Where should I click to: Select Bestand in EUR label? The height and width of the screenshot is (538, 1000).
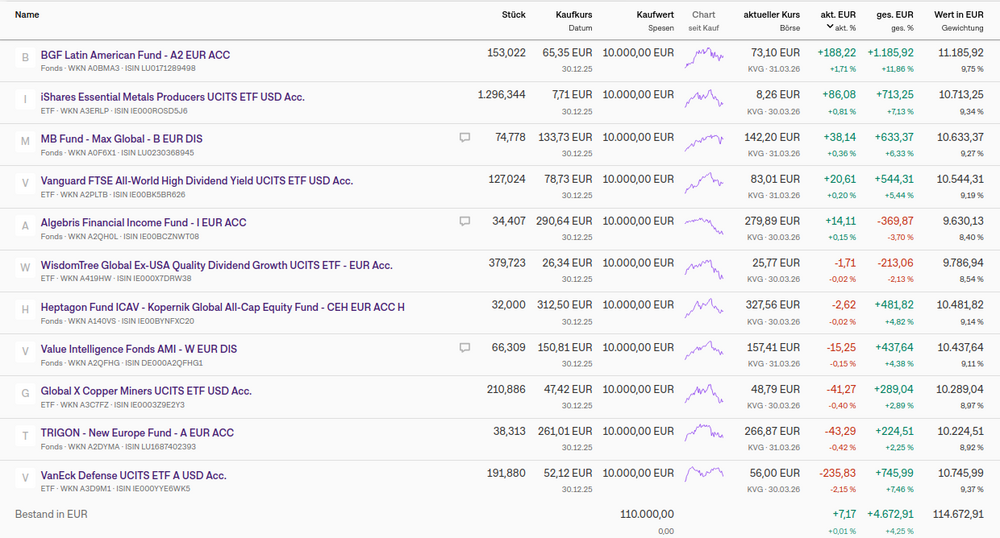click(51, 514)
